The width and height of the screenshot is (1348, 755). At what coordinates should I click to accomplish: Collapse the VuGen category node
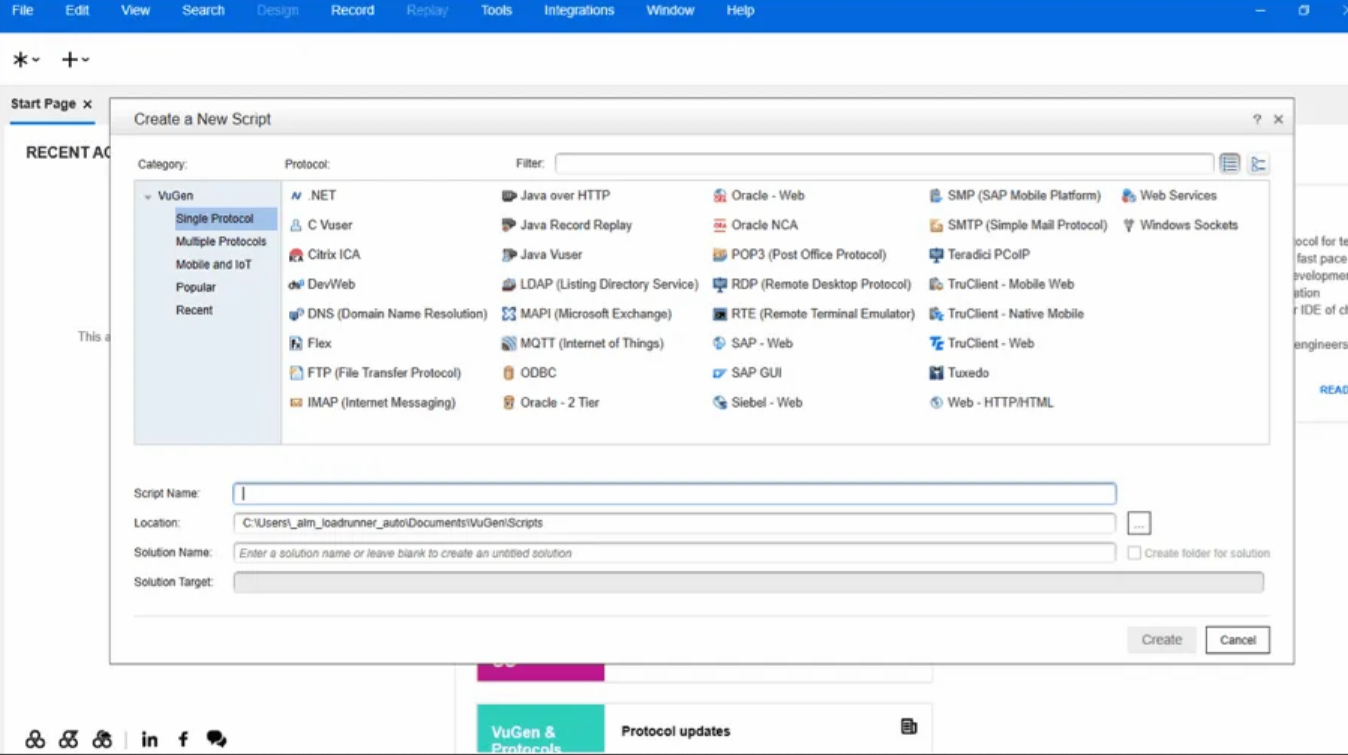[148, 197]
